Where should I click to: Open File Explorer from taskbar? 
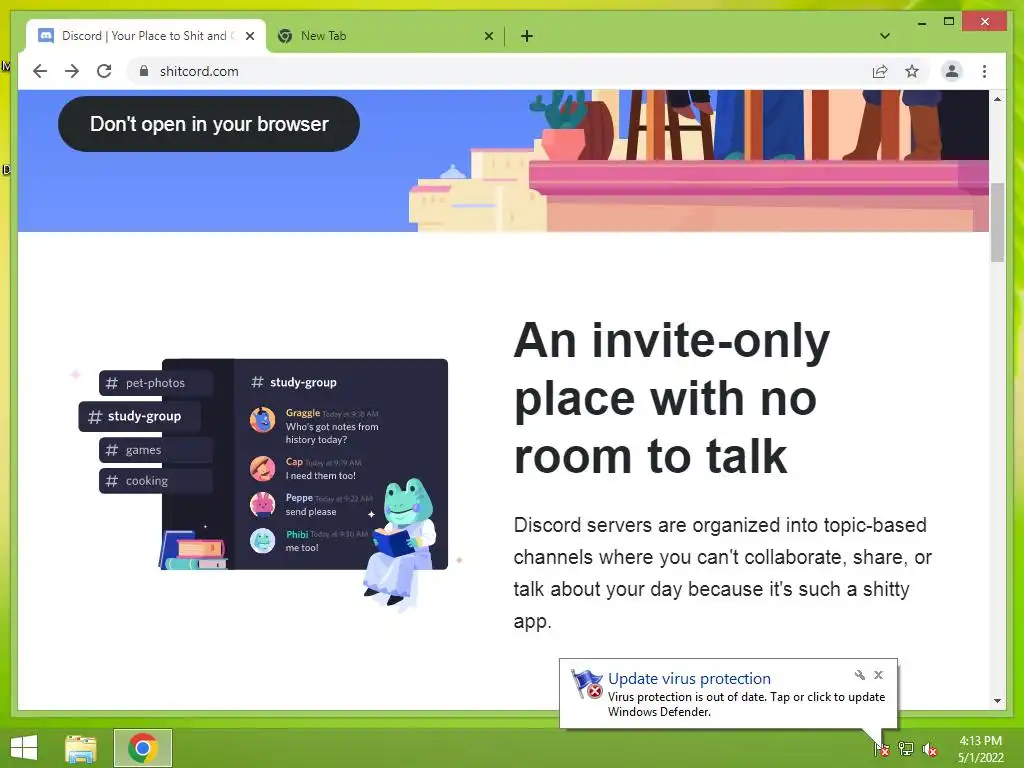click(81, 748)
